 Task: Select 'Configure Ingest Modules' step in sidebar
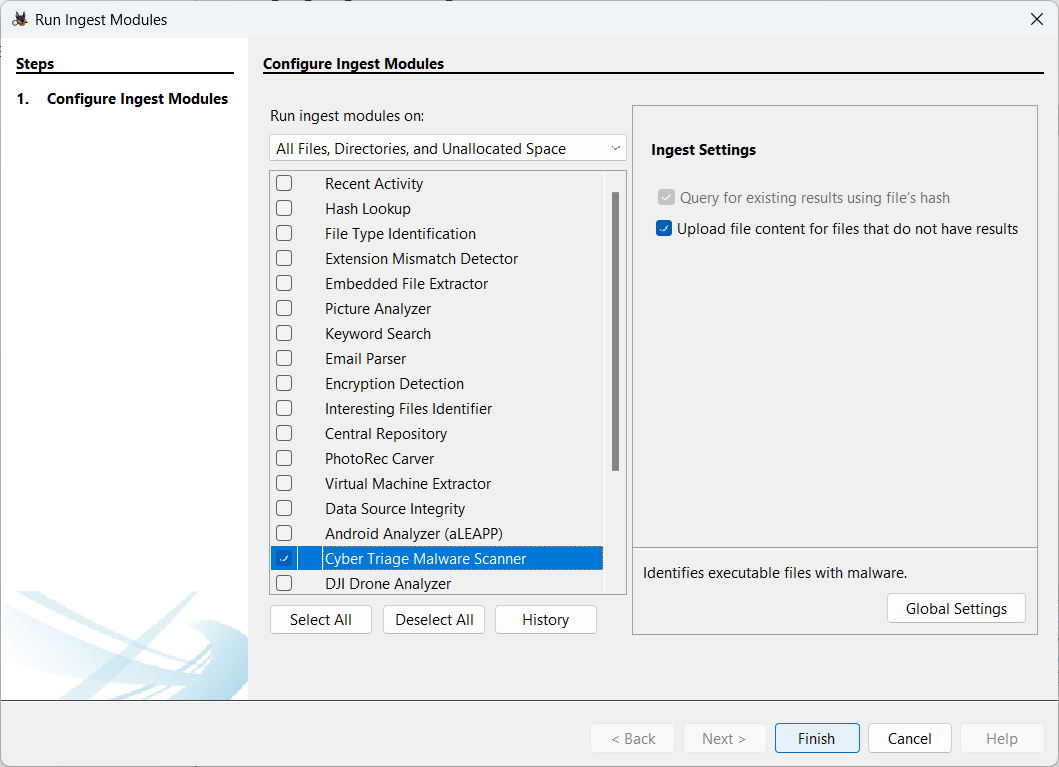tap(137, 99)
